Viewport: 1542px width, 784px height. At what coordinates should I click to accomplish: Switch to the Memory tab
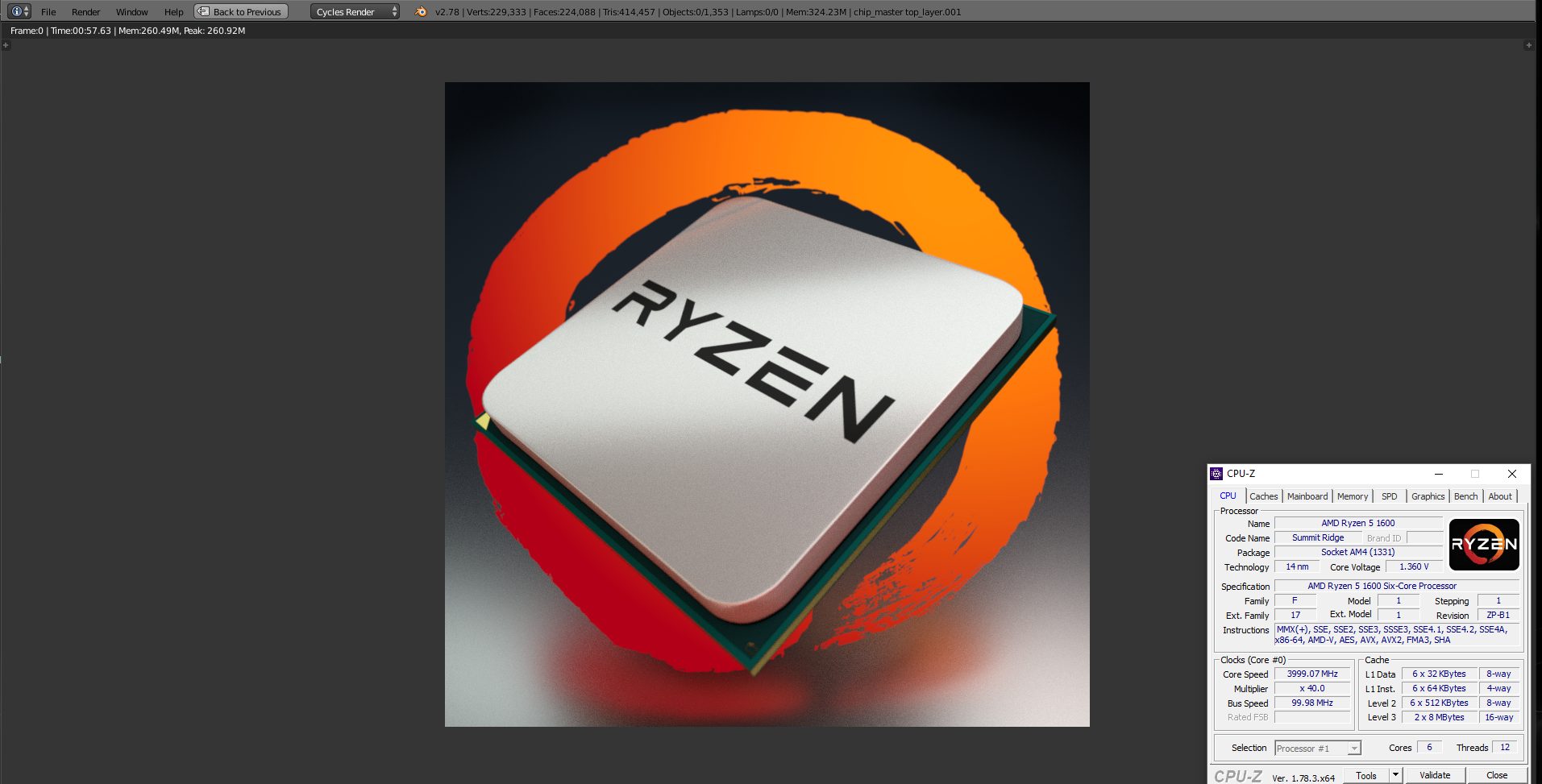tap(1353, 496)
